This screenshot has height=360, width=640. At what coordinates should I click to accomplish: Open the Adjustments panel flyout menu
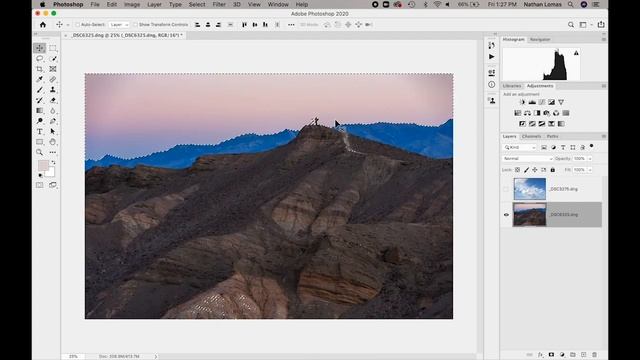[x=603, y=86]
